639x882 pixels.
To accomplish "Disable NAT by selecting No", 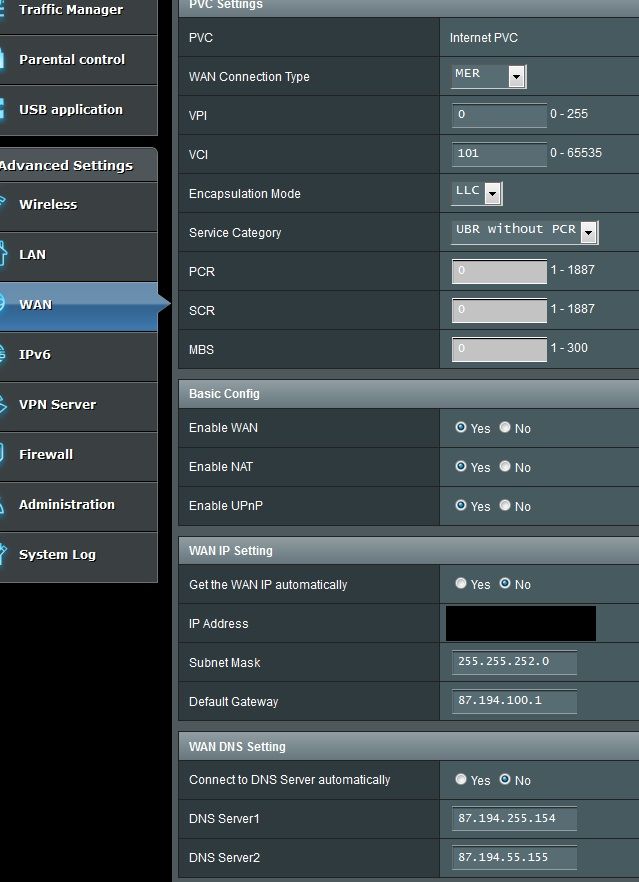I will pyautogui.click(x=505, y=467).
